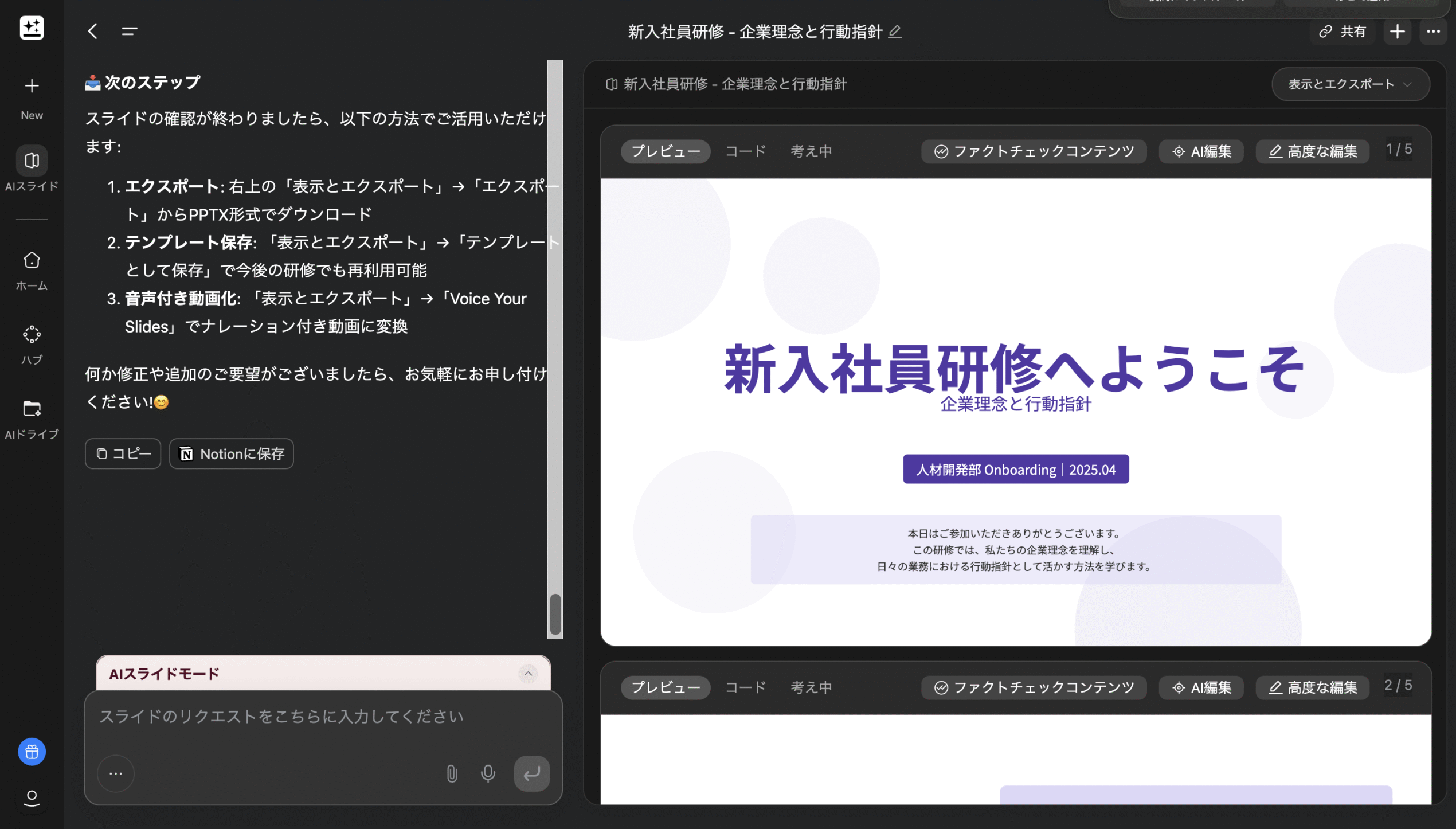This screenshot has height=829, width=1456.
Task: Click the blue gift icon
Action: coord(32,752)
